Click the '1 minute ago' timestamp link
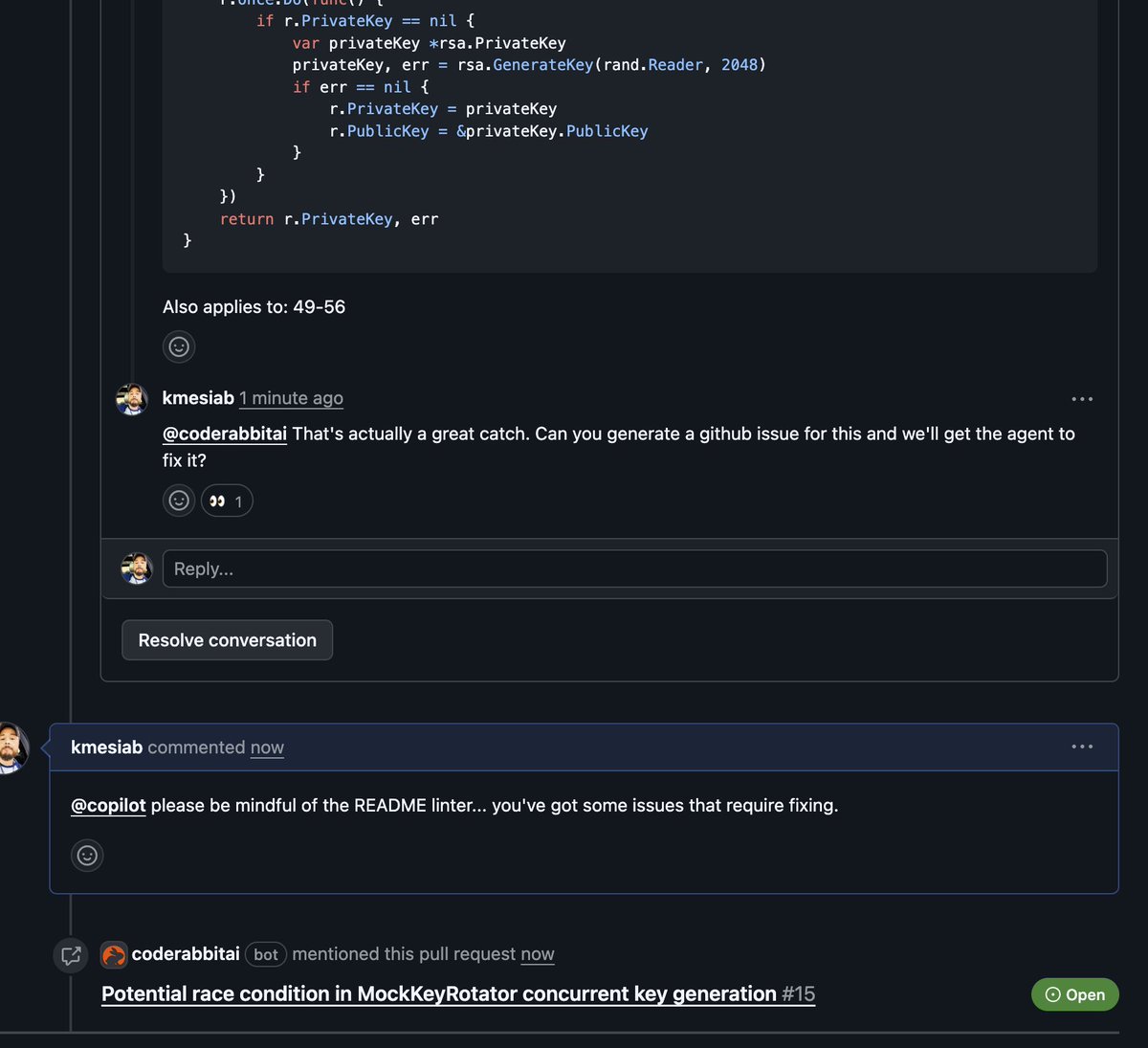This screenshot has height=1048, width=1148. tap(291, 398)
